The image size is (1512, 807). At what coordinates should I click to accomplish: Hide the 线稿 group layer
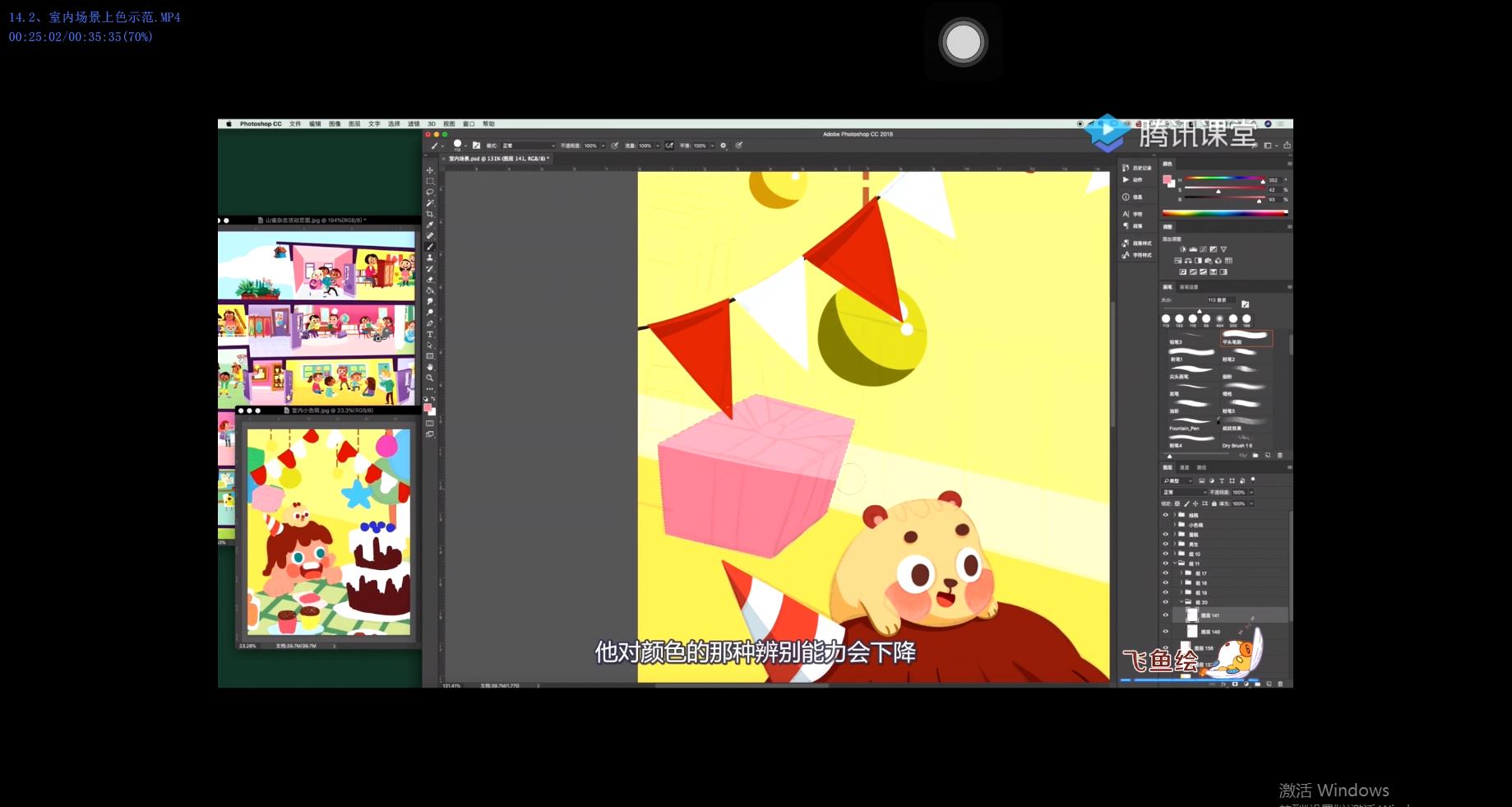pos(1166,515)
